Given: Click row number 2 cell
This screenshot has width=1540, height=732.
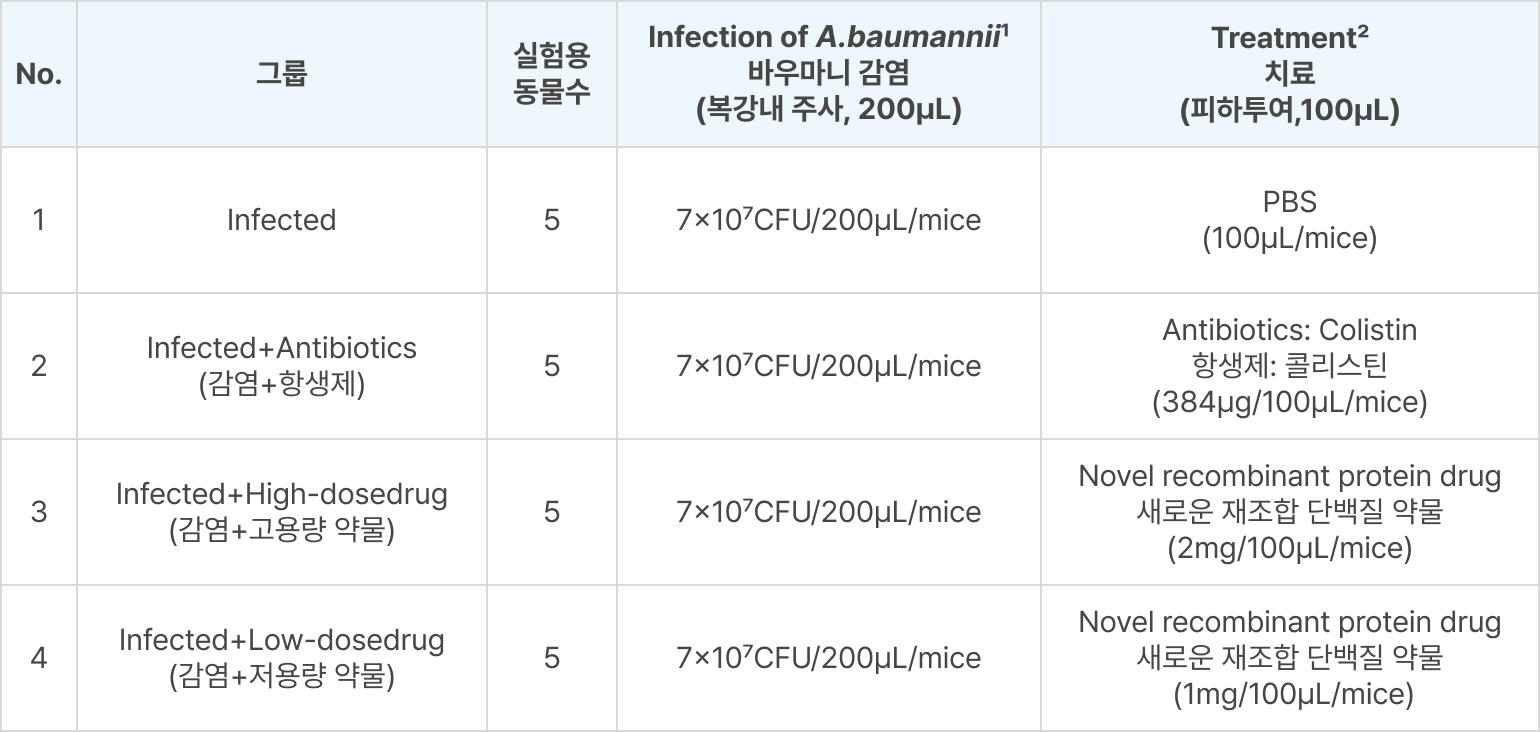Looking at the screenshot, I should pyautogui.click(x=39, y=366).
